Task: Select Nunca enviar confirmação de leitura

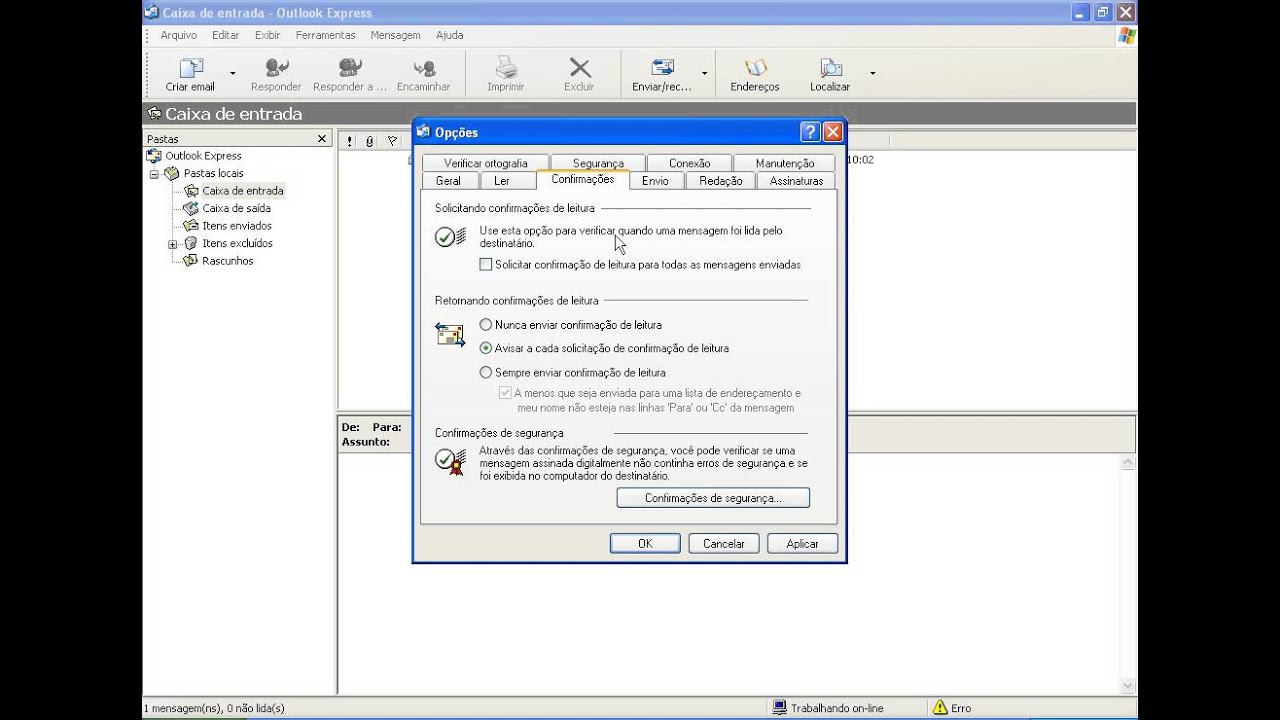Action: point(486,325)
